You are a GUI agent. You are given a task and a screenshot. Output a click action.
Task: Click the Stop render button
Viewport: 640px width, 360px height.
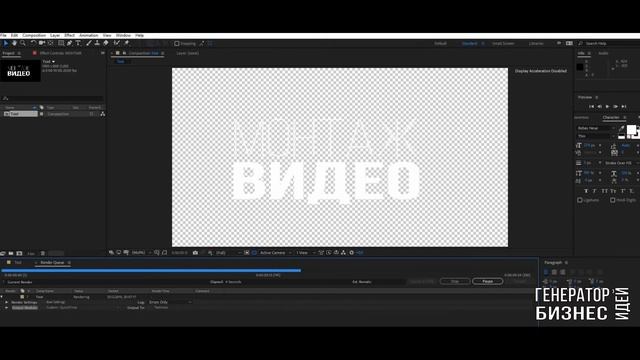[455, 281]
